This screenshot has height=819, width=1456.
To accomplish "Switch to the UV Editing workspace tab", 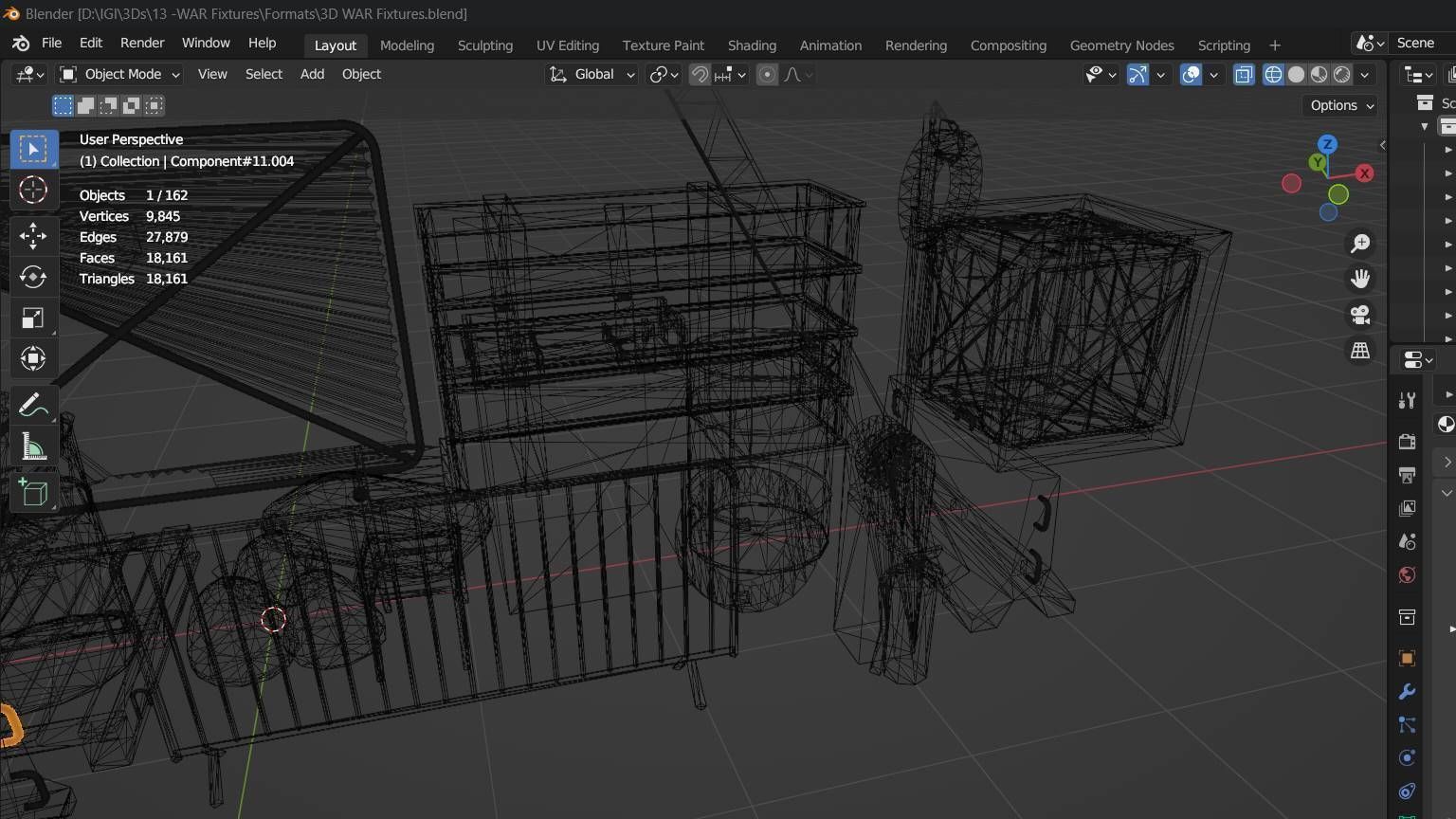I will (568, 45).
